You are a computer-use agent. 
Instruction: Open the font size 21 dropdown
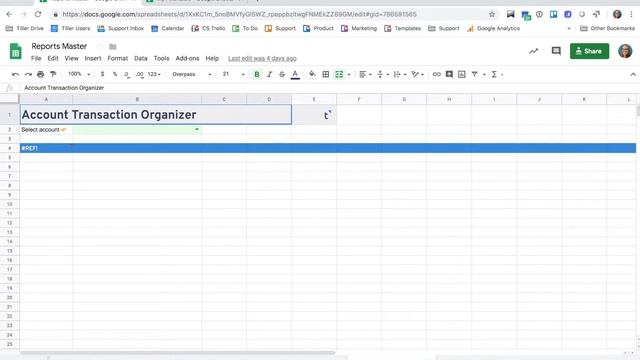[x=233, y=74]
